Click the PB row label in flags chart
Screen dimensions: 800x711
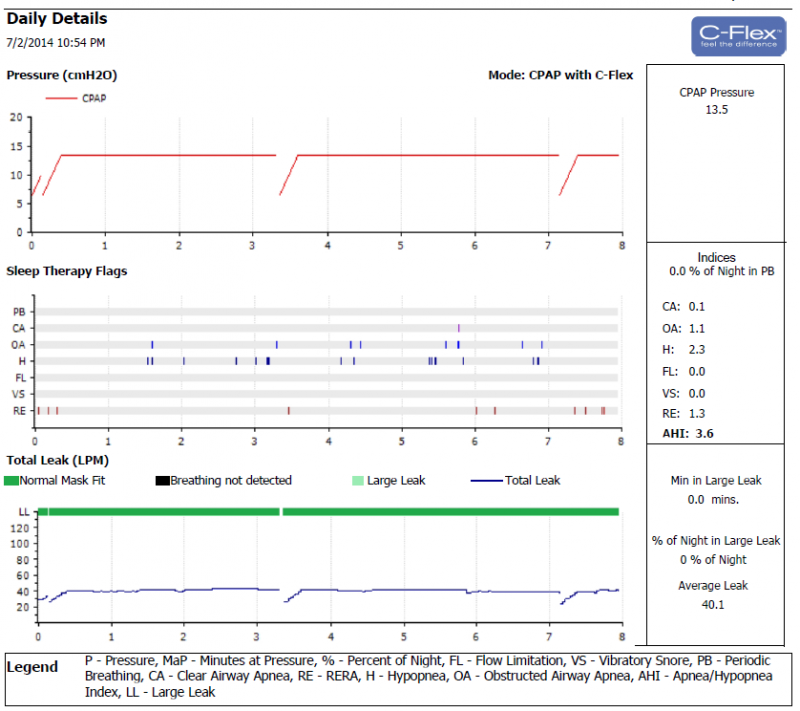coord(19,313)
